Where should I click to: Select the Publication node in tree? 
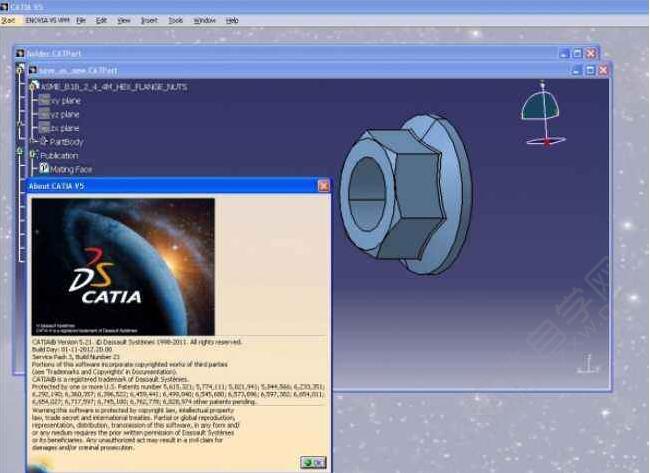click(x=59, y=155)
